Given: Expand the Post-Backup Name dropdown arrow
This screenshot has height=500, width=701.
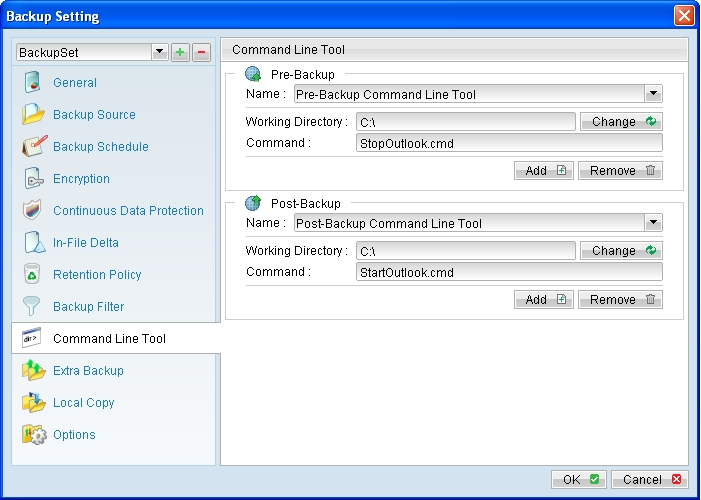Looking at the screenshot, I should tap(653, 223).
